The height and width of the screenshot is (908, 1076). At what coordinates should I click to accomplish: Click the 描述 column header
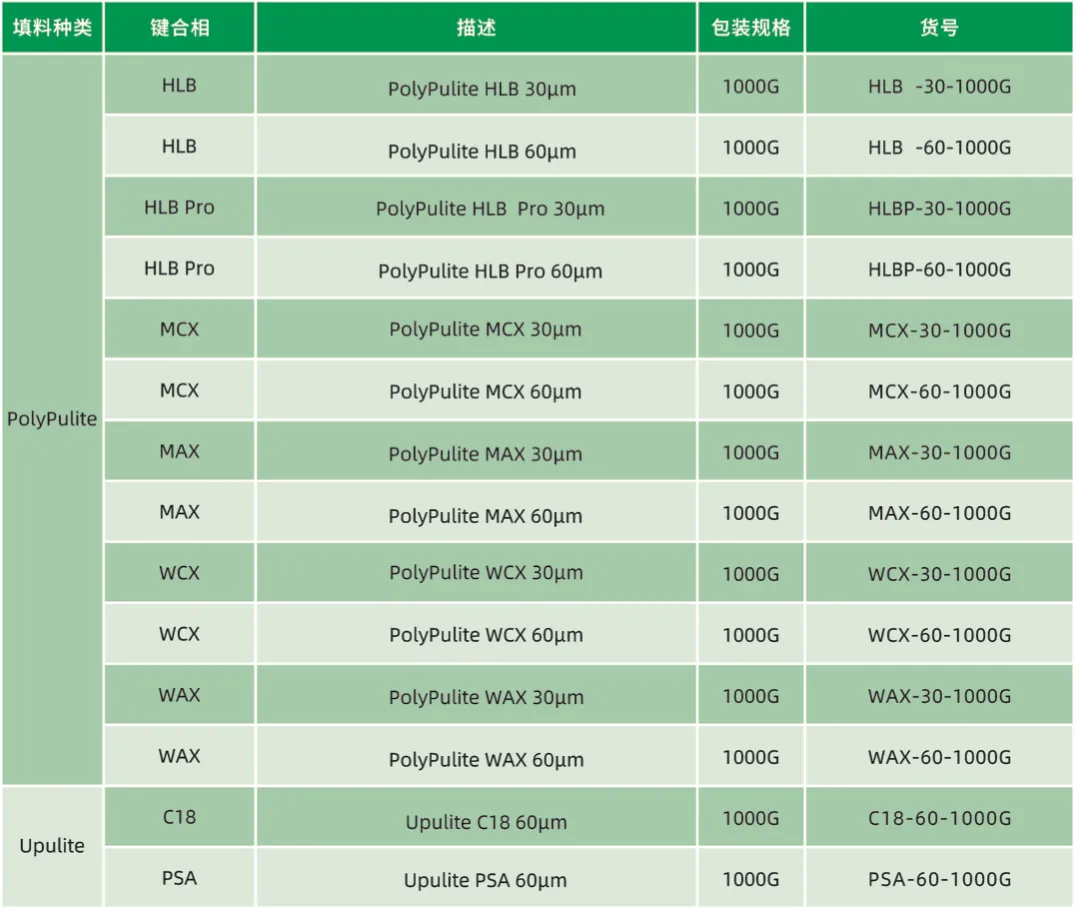[476, 27]
